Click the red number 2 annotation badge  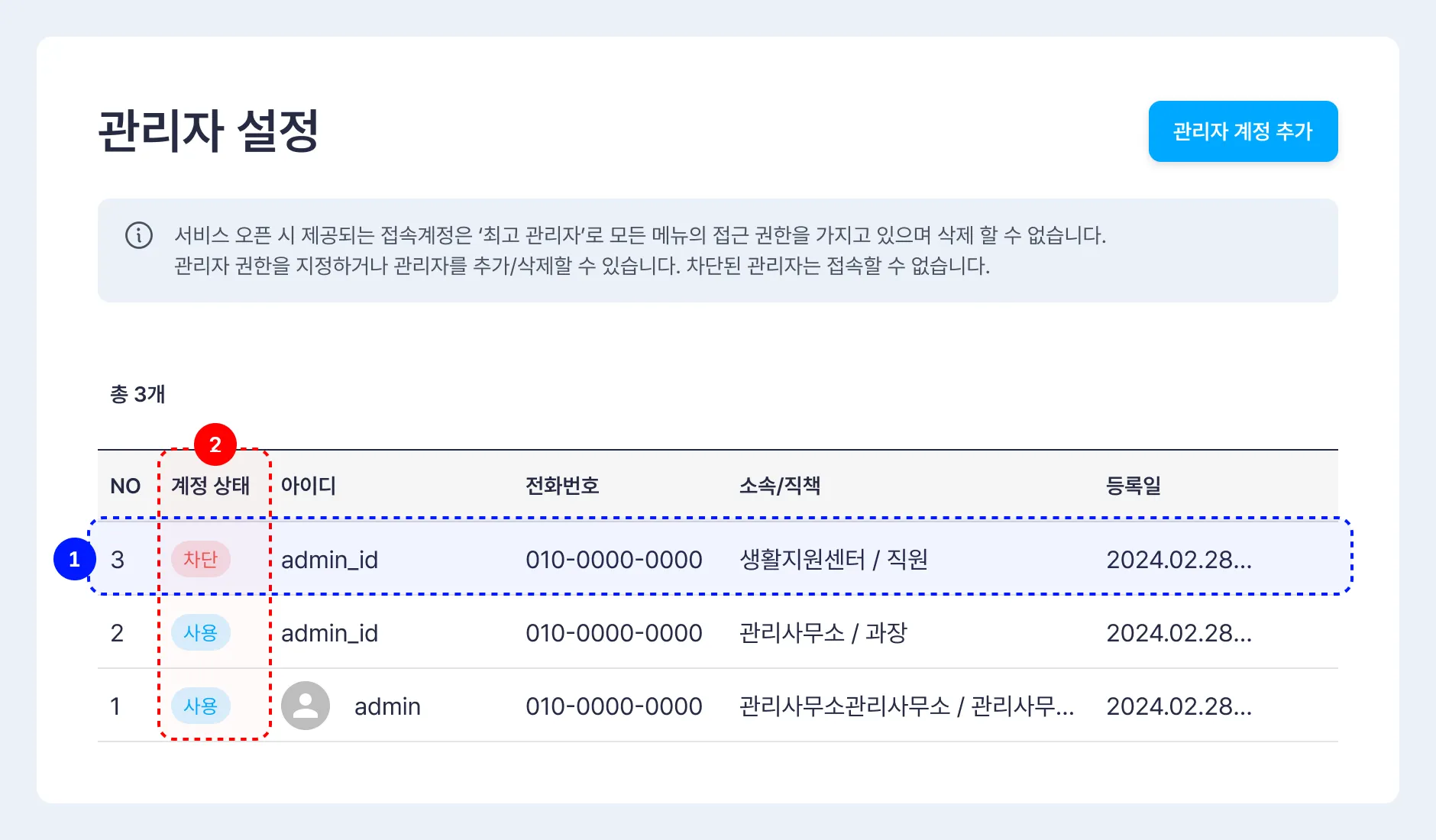215,444
